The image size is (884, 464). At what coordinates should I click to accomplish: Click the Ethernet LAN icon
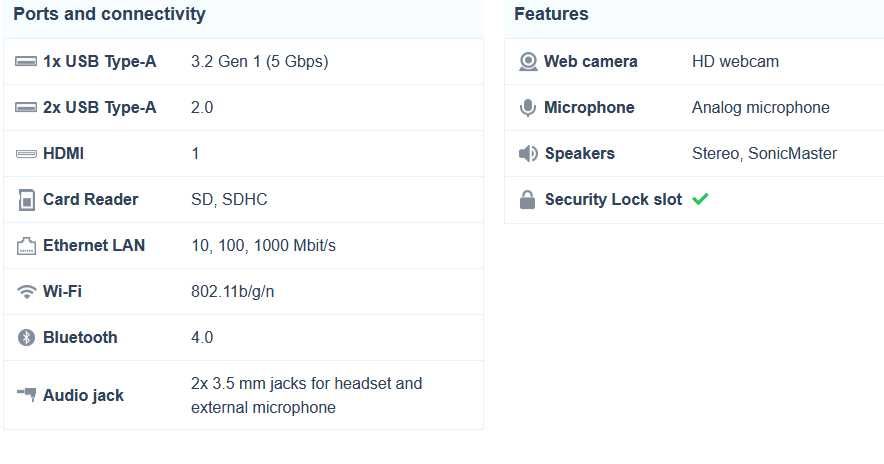[26, 246]
